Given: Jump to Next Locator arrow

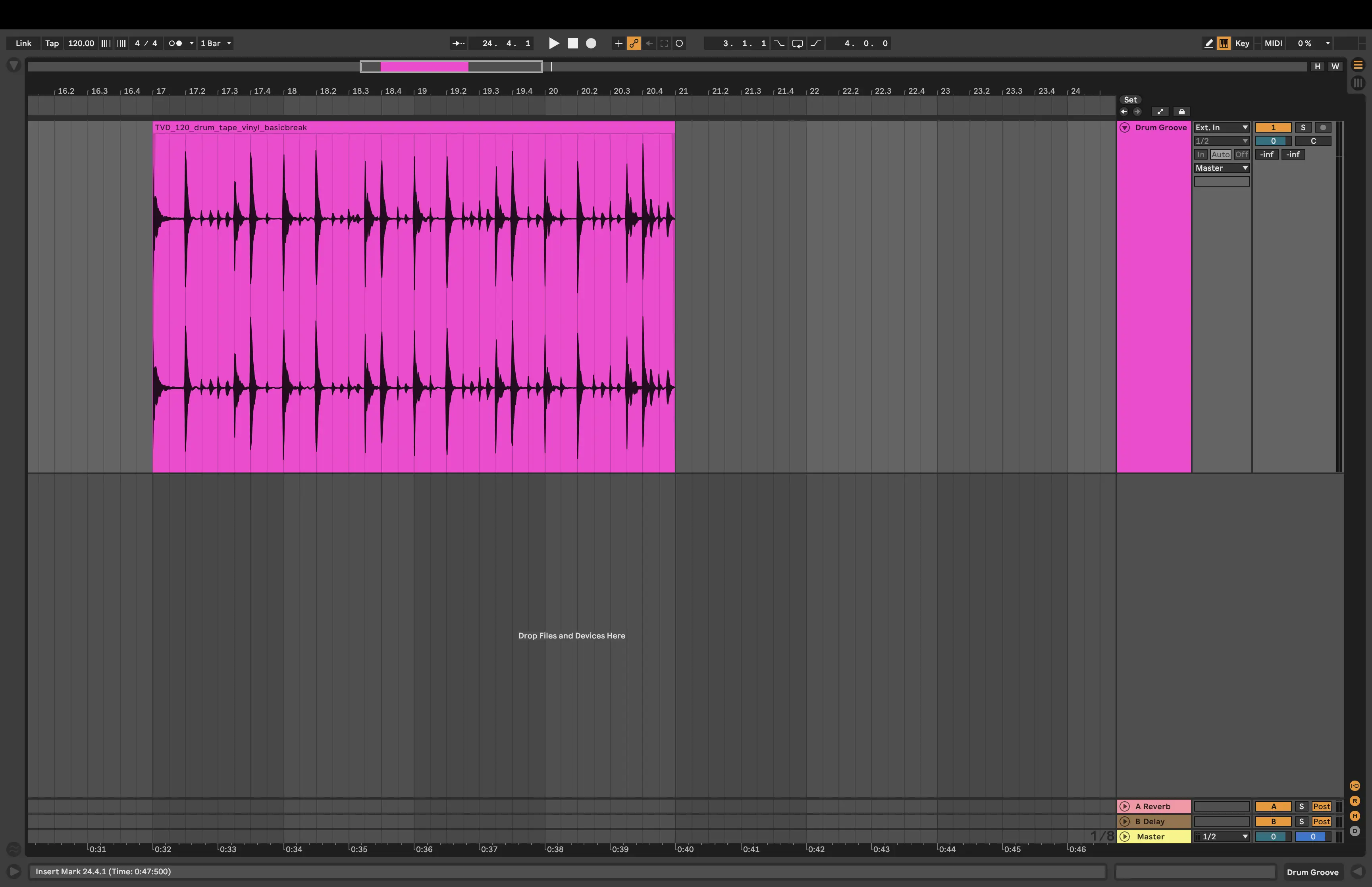Looking at the screenshot, I should [x=1137, y=112].
